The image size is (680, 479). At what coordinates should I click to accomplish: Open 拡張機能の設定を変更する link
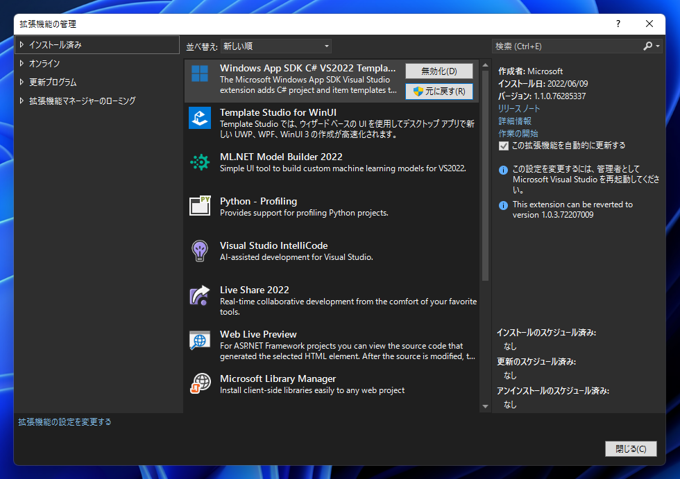[65, 422]
